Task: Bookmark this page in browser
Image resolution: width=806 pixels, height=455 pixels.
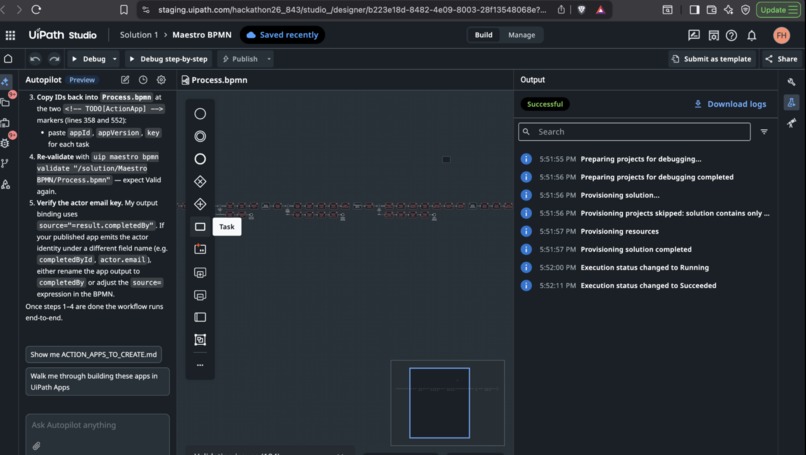Action: 123,10
